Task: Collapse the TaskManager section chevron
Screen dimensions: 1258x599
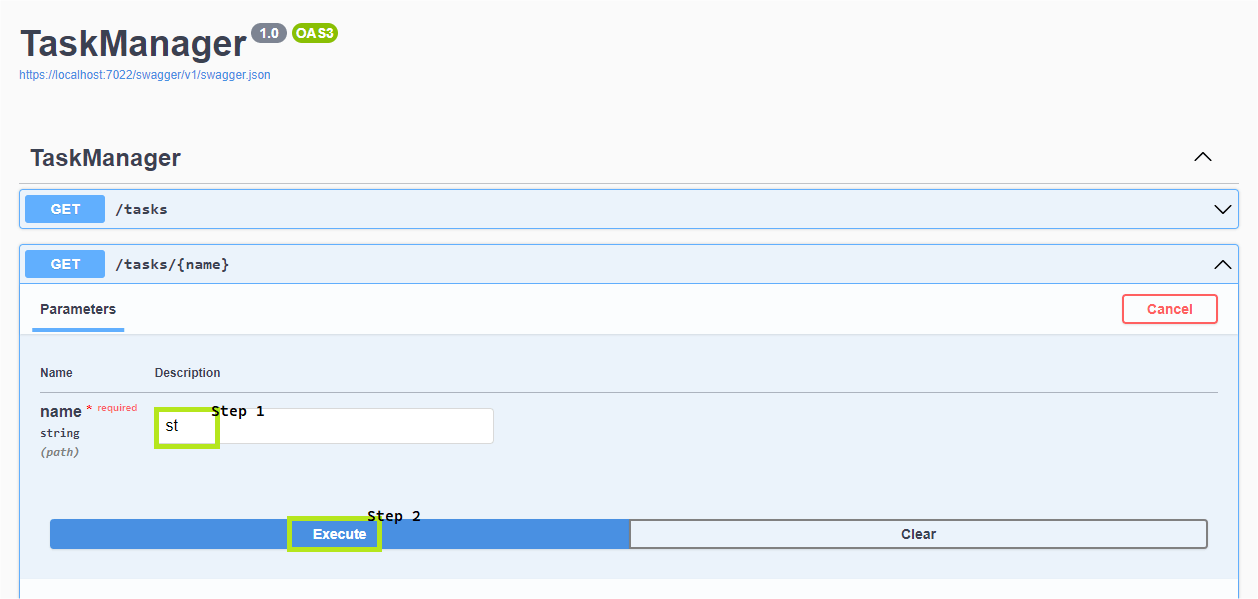Action: (1203, 157)
